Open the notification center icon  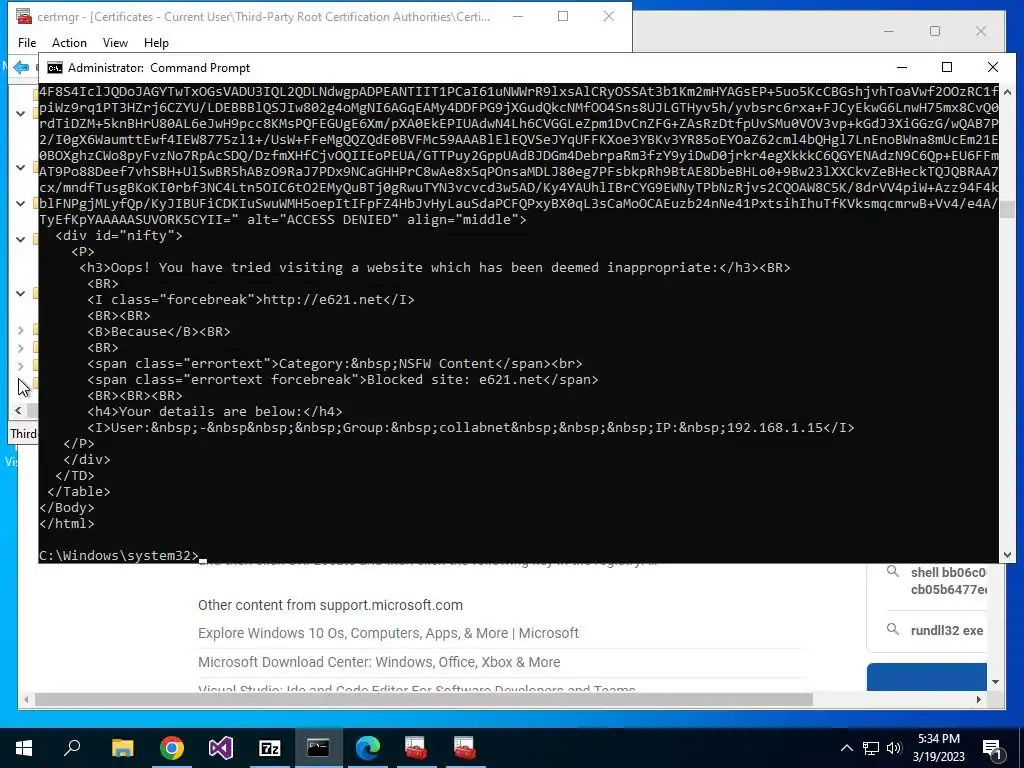click(992, 748)
